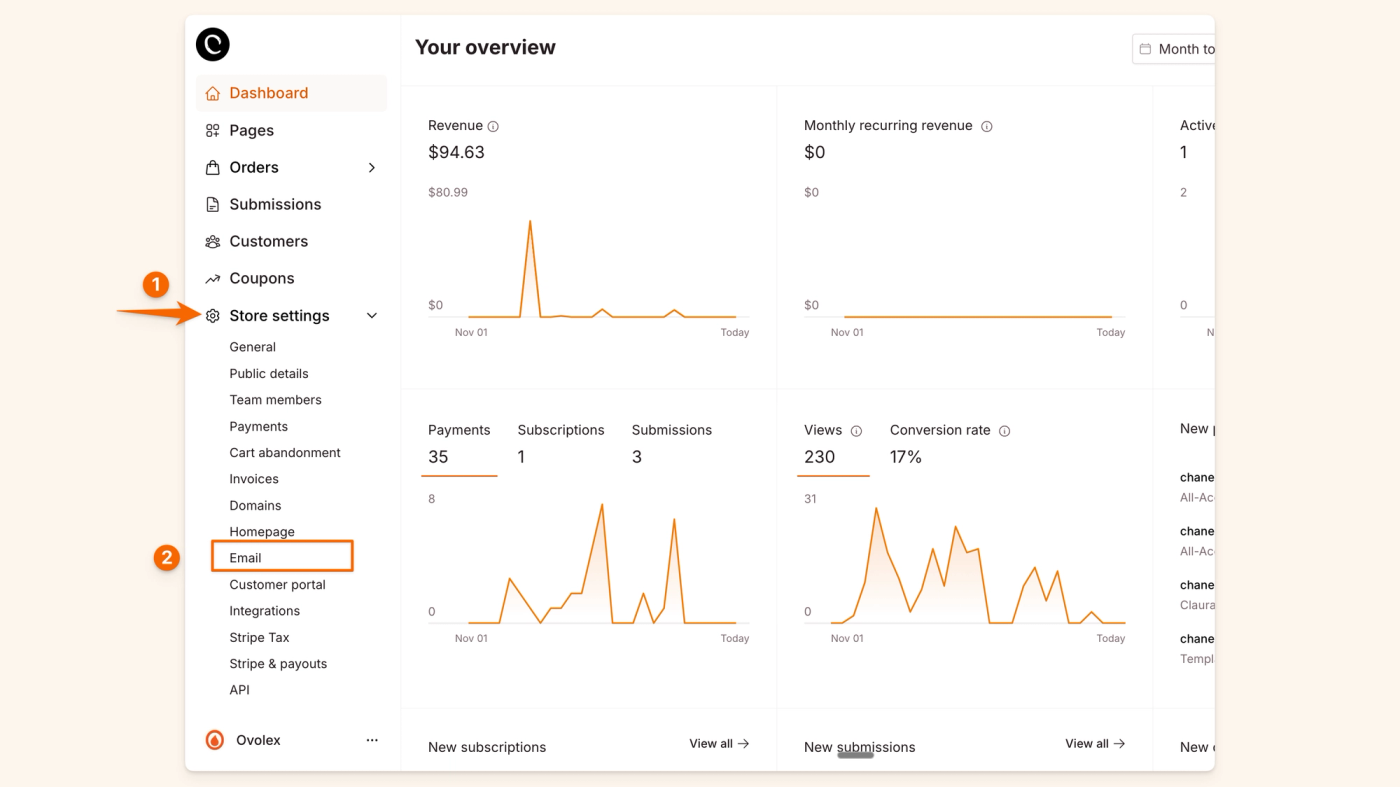Click the Pages grid icon
Image resolution: width=1400 pixels, height=787 pixels.
212,130
